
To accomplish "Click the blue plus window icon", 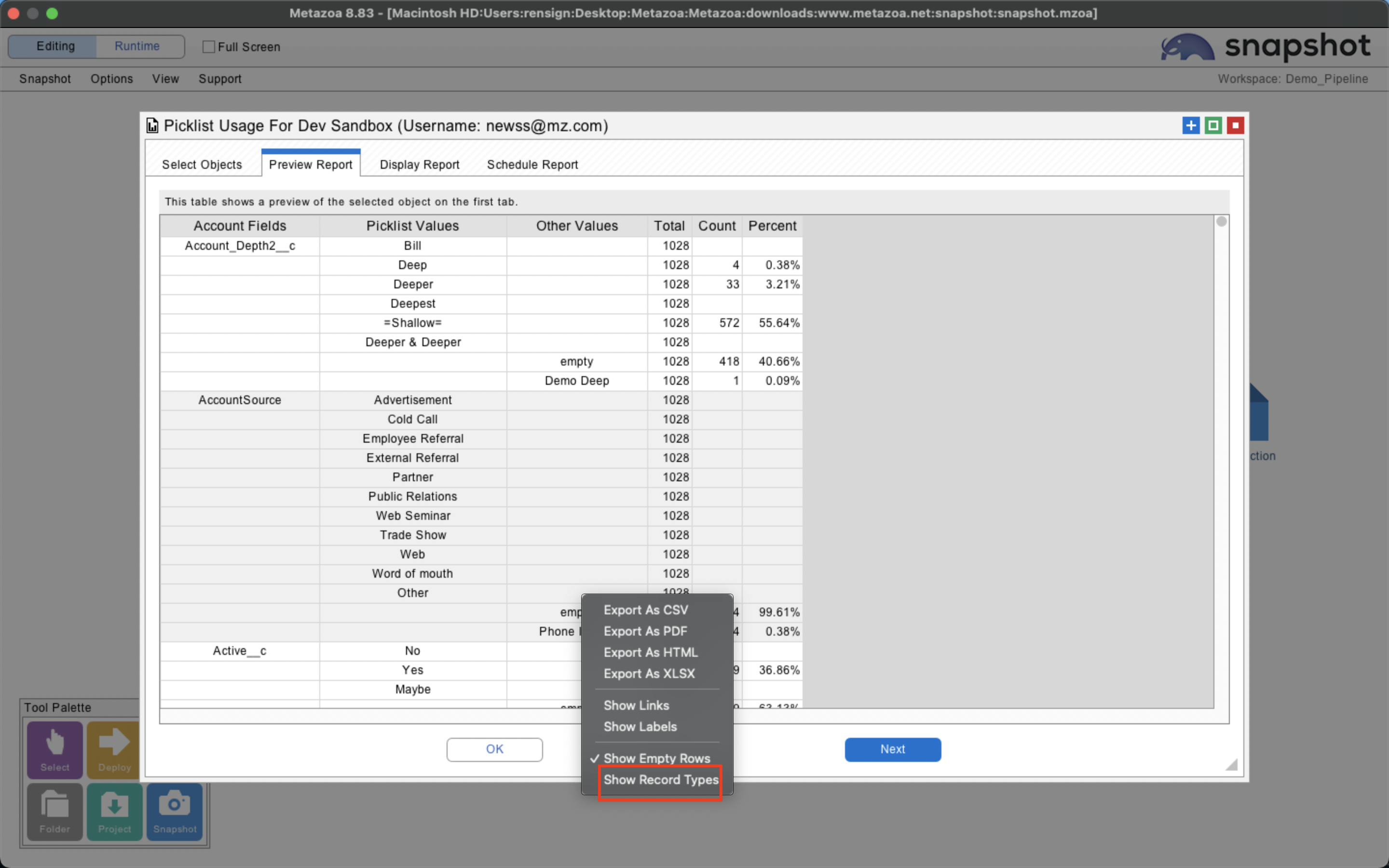I will pyautogui.click(x=1191, y=125).
